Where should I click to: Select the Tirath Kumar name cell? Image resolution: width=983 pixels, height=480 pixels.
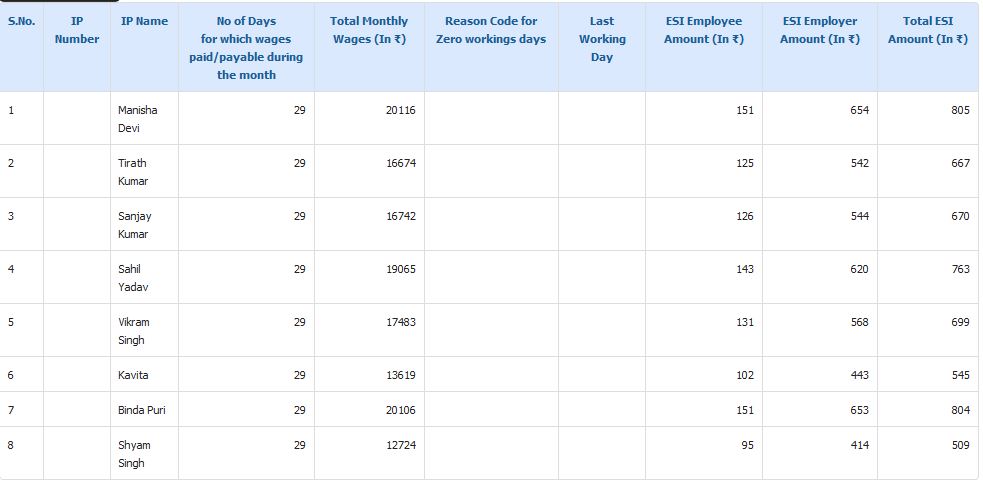pyautogui.click(x=144, y=172)
